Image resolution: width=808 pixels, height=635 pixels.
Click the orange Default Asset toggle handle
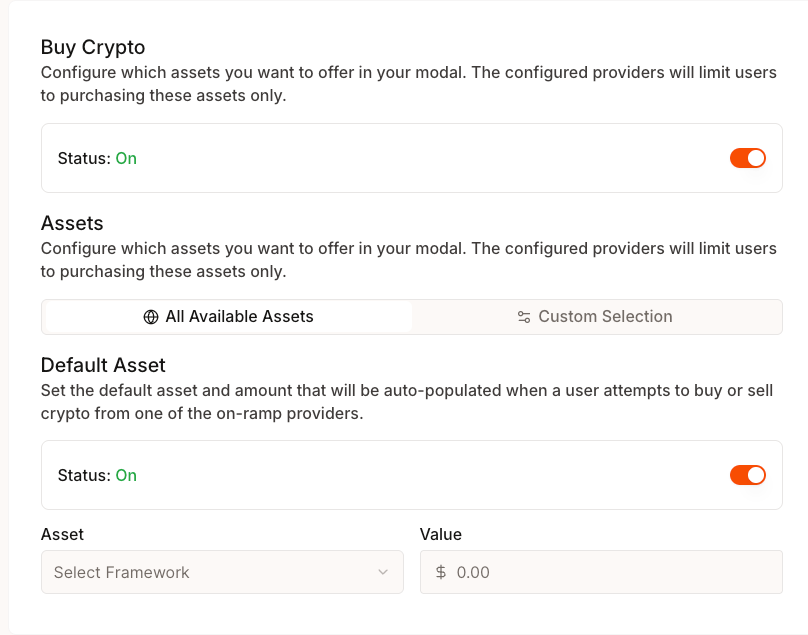click(x=755, y=475)
